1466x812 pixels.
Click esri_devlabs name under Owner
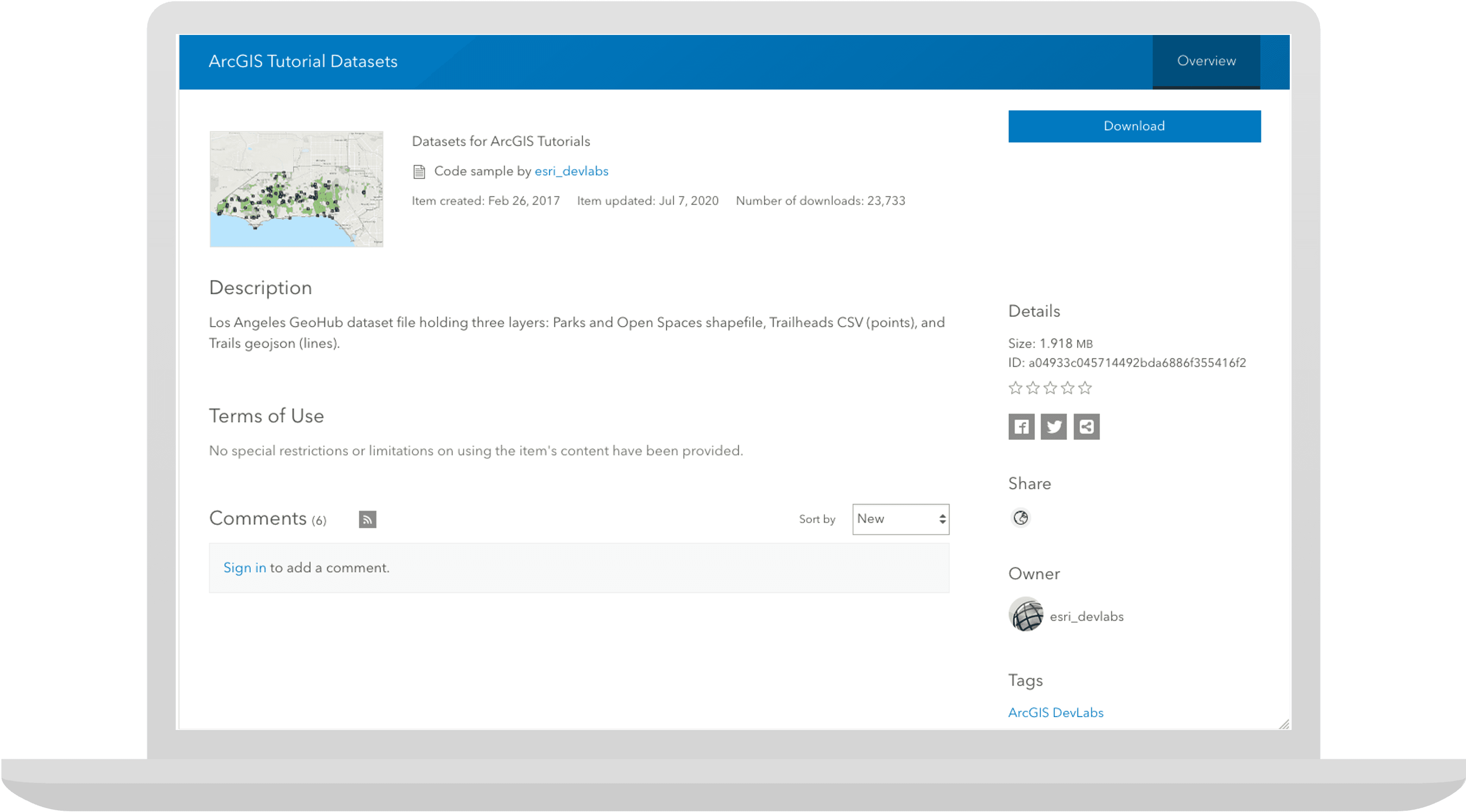pos(1086,617)
